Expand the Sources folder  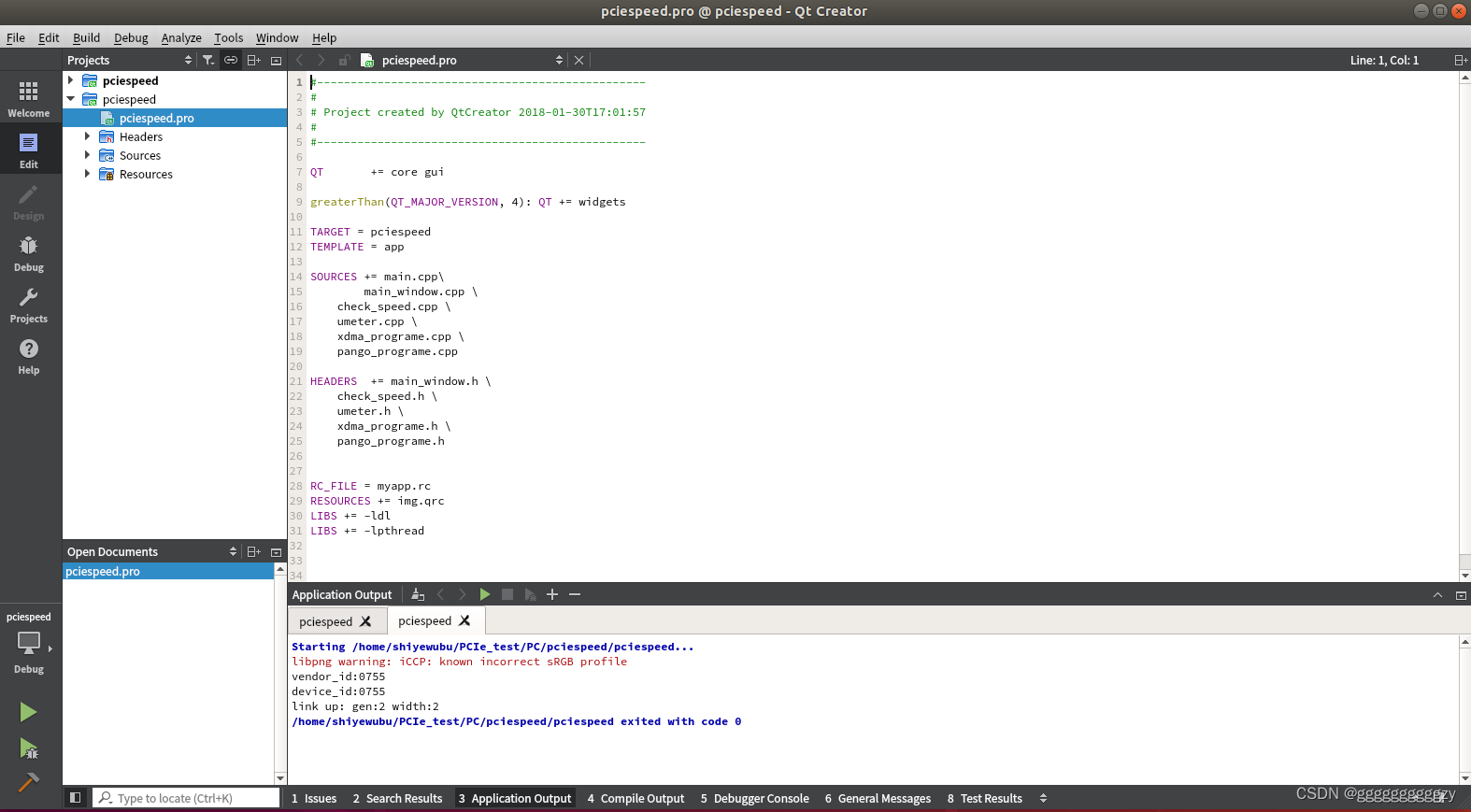click(x=87, y=155)
